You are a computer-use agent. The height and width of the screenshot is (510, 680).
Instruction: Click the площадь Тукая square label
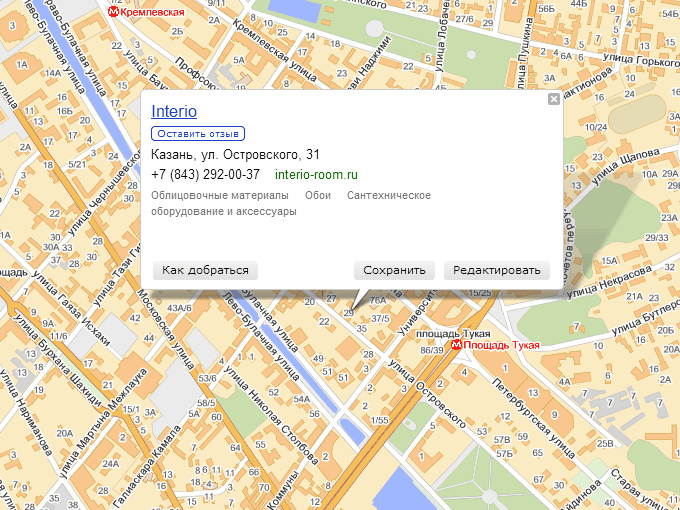click(453, 334)
